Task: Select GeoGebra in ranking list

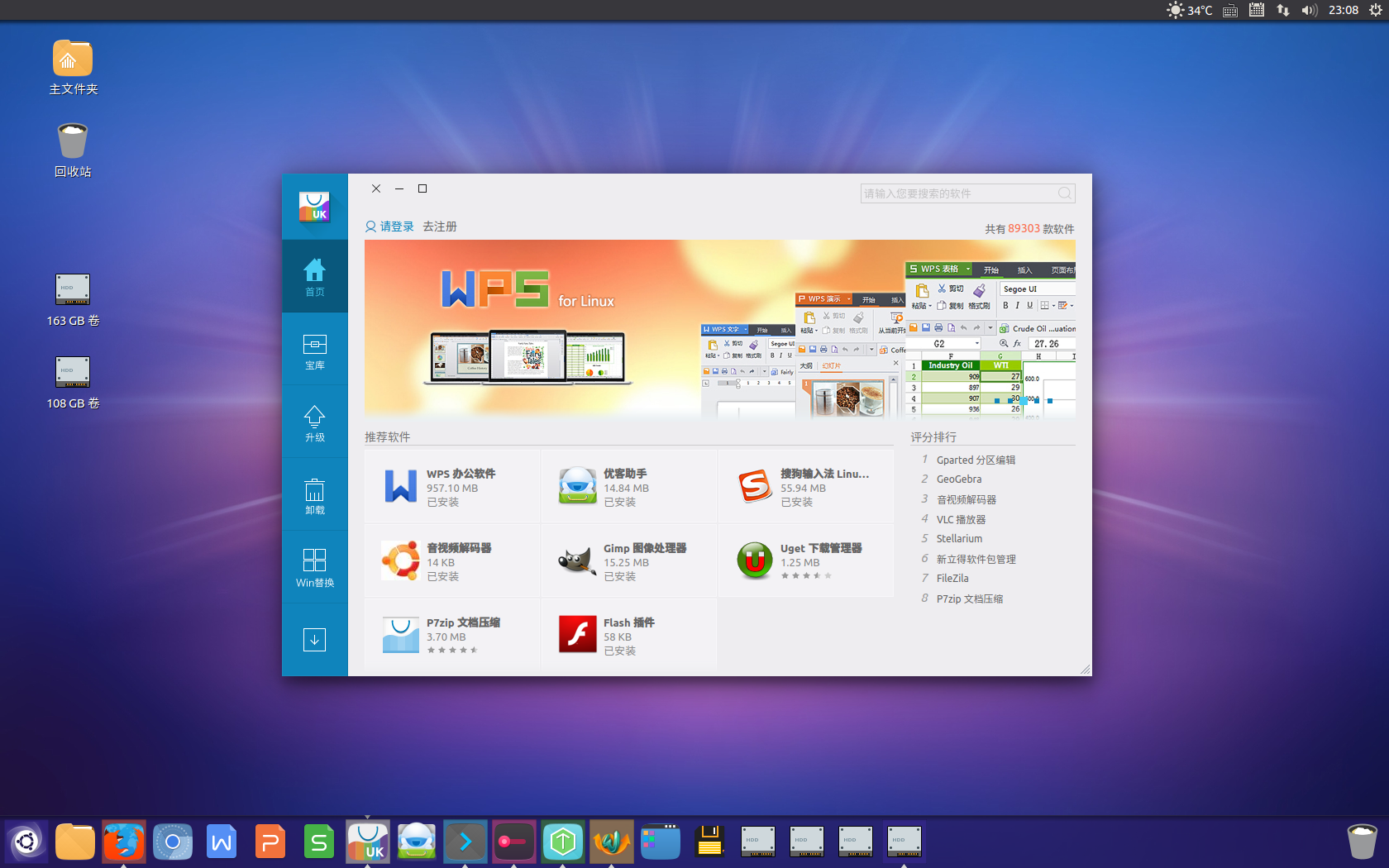Action: (x=959, y=479)
